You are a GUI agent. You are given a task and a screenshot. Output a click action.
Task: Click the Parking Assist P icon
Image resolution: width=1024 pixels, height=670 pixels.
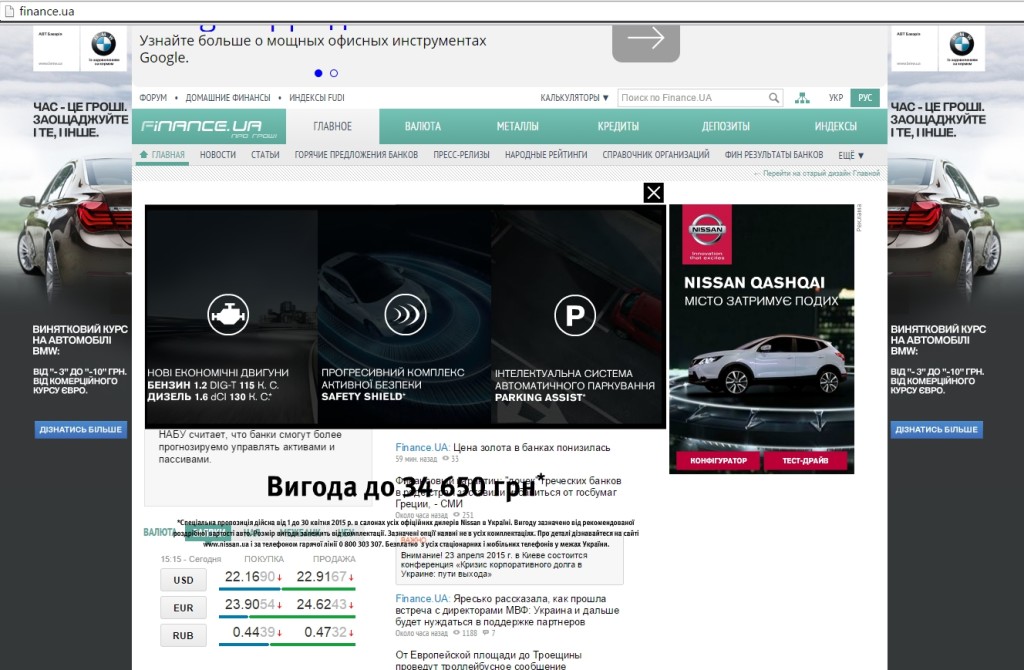click(x=575, y=315)
